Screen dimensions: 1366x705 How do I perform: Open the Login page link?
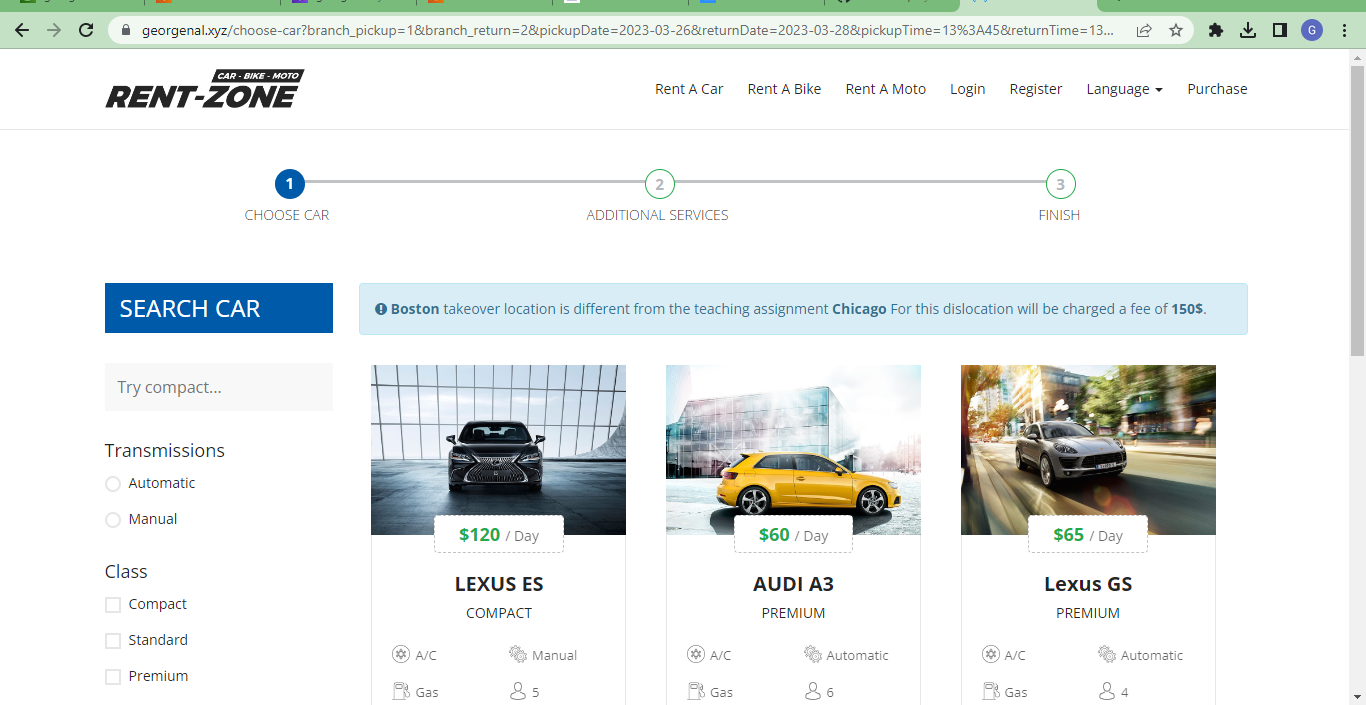(x=967, y=89)
